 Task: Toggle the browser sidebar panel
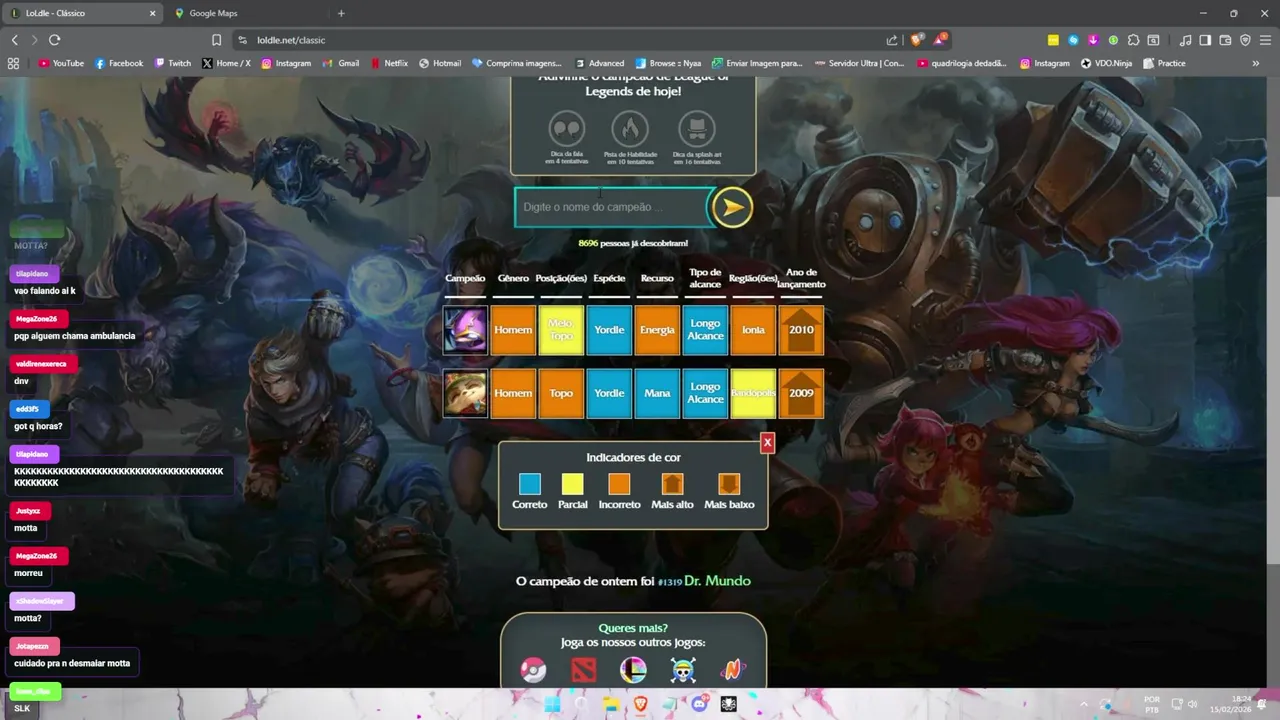[1205, 40]
